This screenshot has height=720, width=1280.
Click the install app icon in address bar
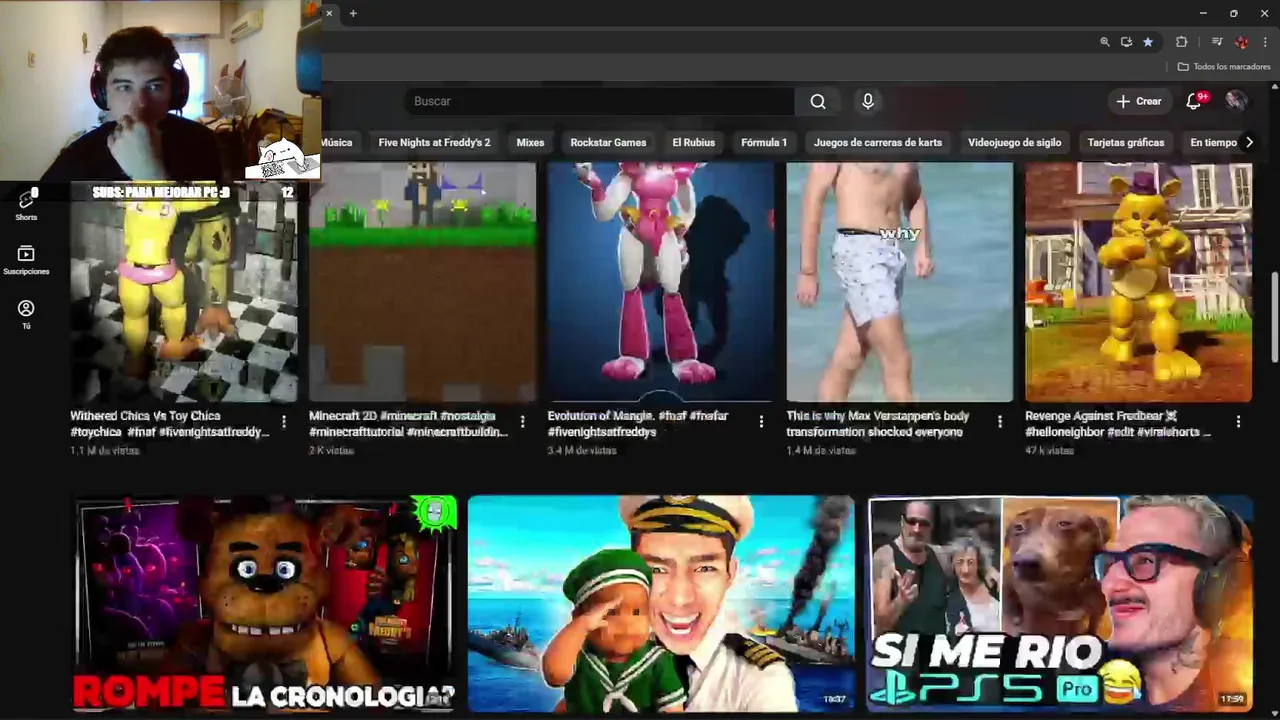(x=1126, y=42)
